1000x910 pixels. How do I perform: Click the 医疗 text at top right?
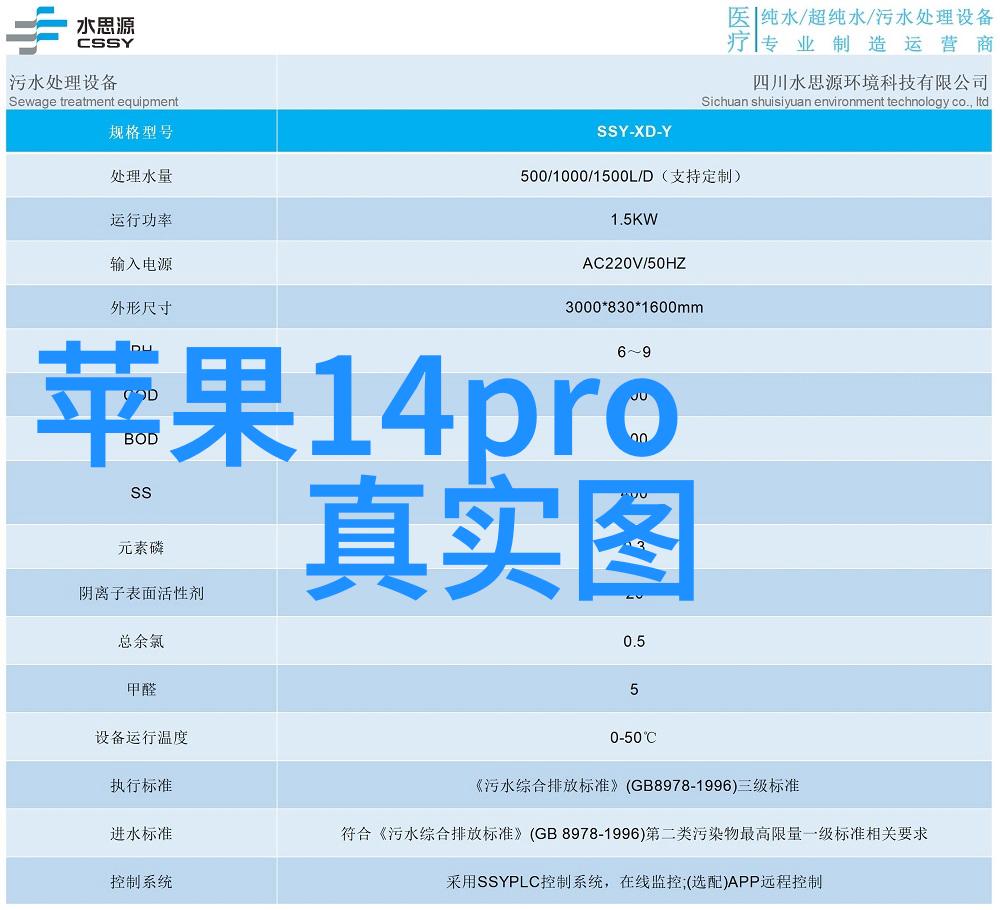coord(739,29)
